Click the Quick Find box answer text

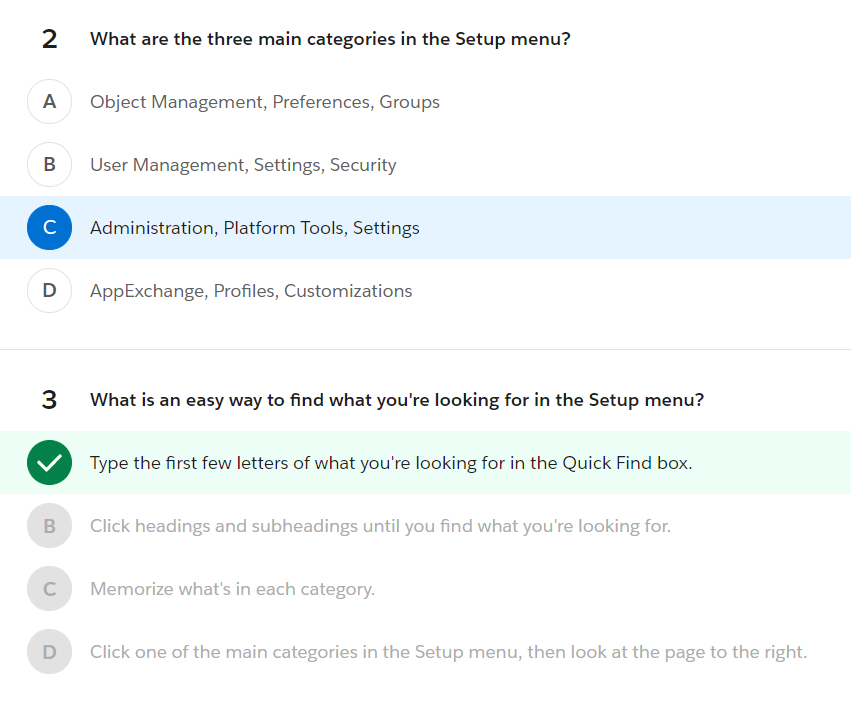click(391, 463)
